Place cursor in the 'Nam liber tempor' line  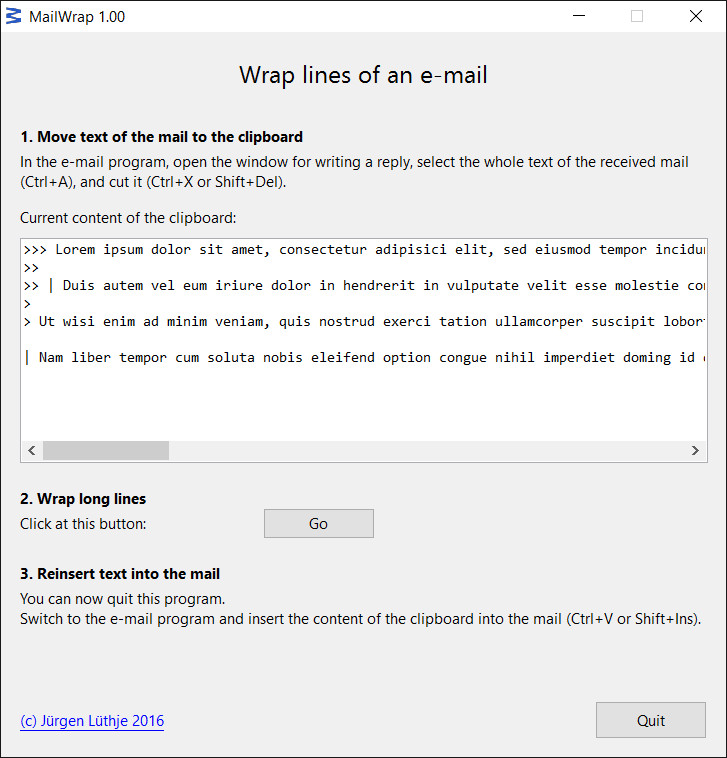tap(364, 358)
